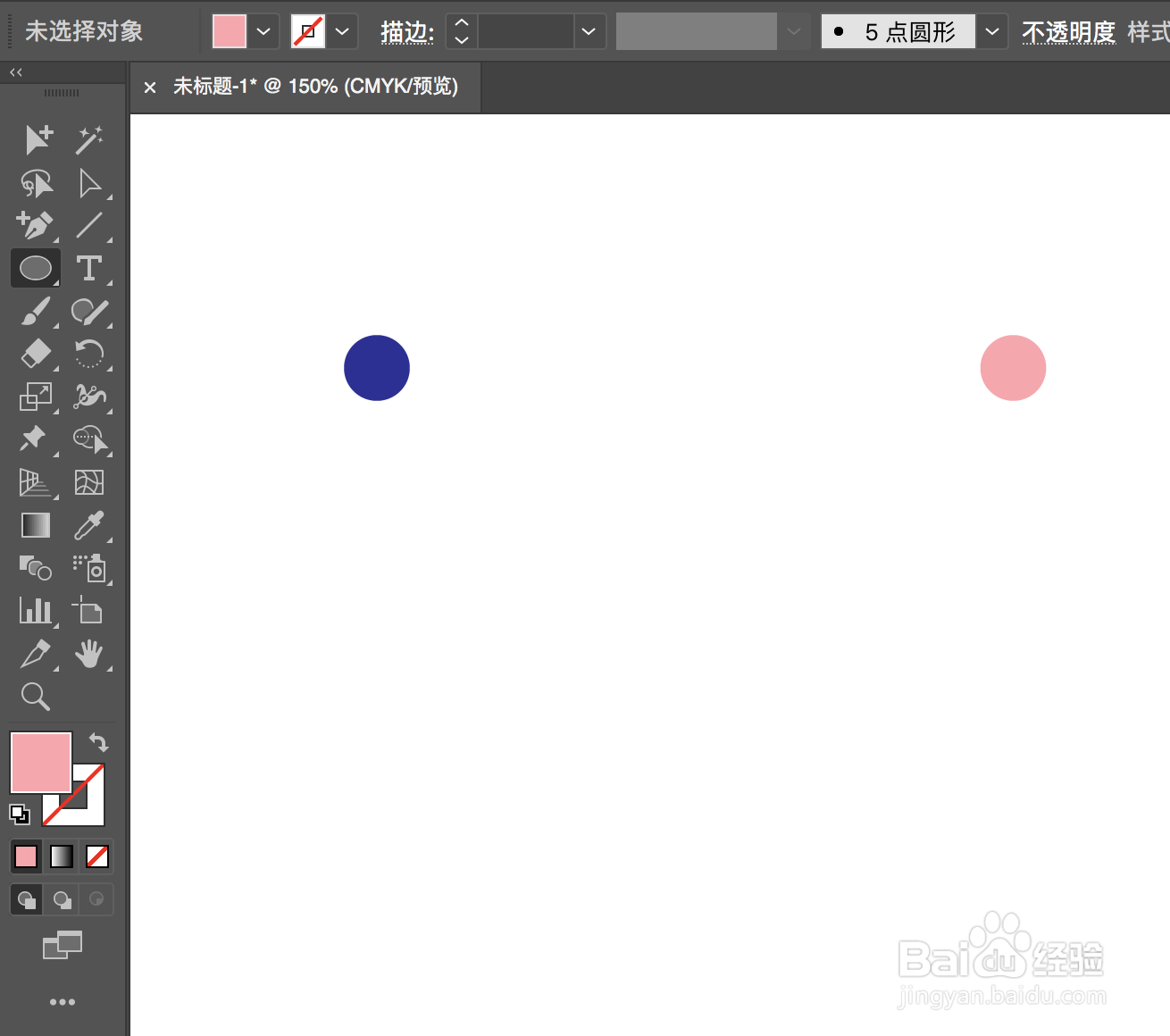Open brush definition dropdown arrow
The height and width of the screenshot is (1036, 1170).
point(992,31)
